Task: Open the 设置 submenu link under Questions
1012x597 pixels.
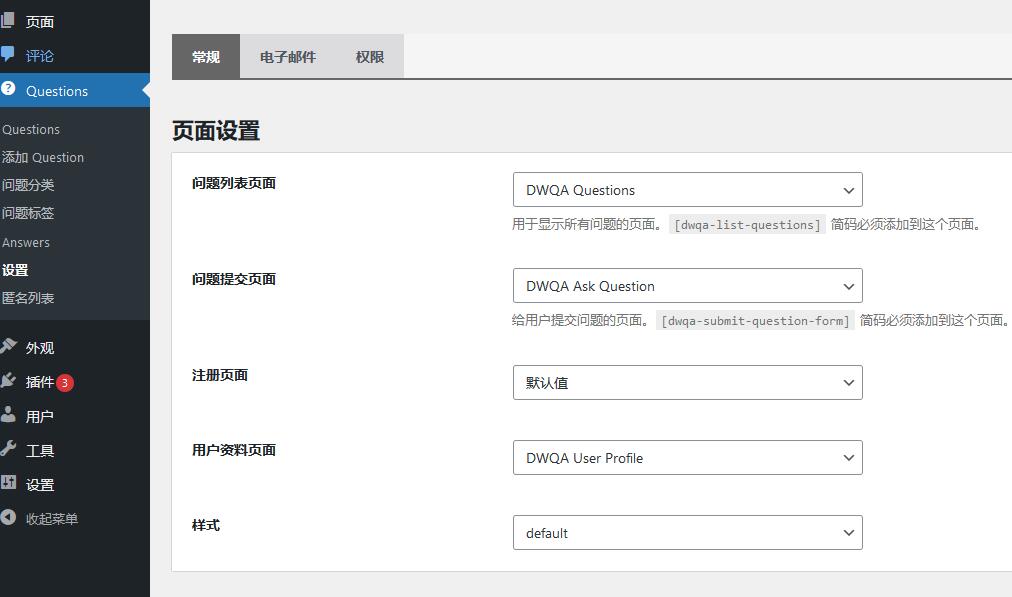Action: point(15,270)
